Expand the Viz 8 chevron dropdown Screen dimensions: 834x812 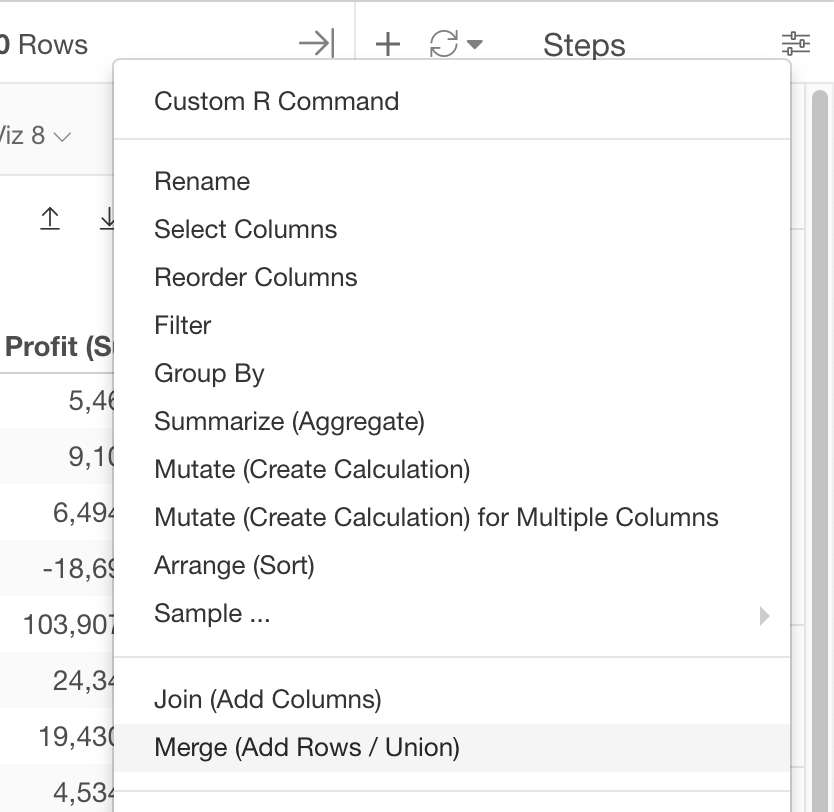pos(62,136)
